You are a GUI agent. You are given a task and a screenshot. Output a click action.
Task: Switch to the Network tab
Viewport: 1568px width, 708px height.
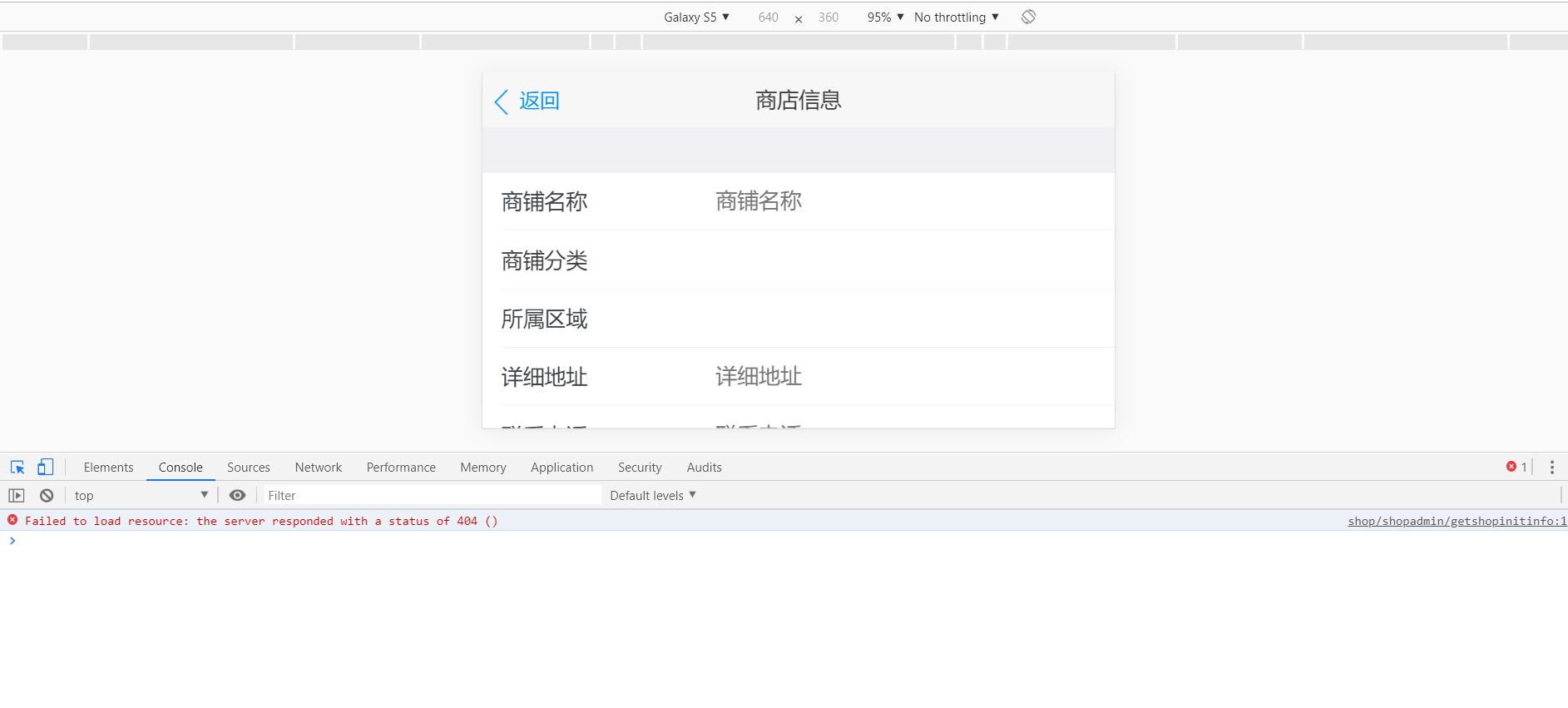coord(319,468)
